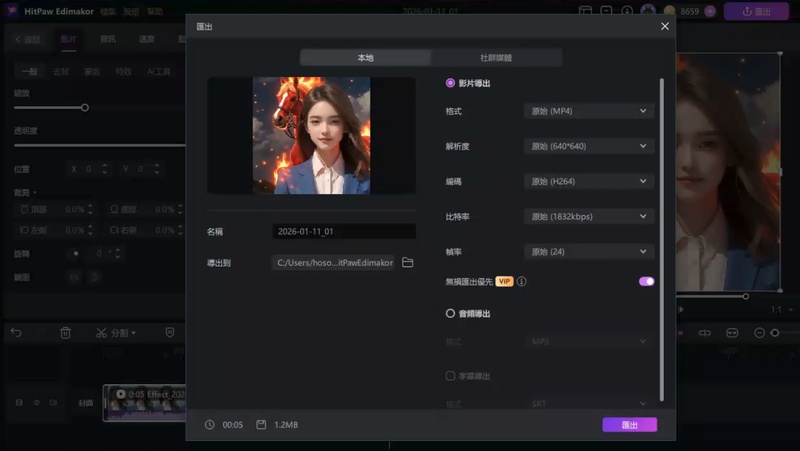Click the back button in properties panel
Viewport: 800px width, 451px height.
click(28, 39)
